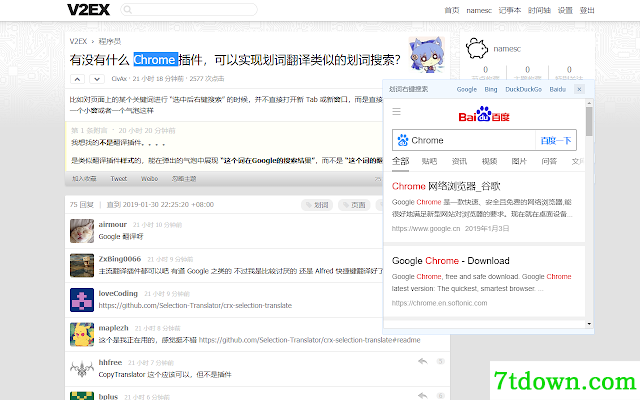Select the 视频 results tab
The height and width of the screenshot is (400, 640).
click(x=489, y=161)
